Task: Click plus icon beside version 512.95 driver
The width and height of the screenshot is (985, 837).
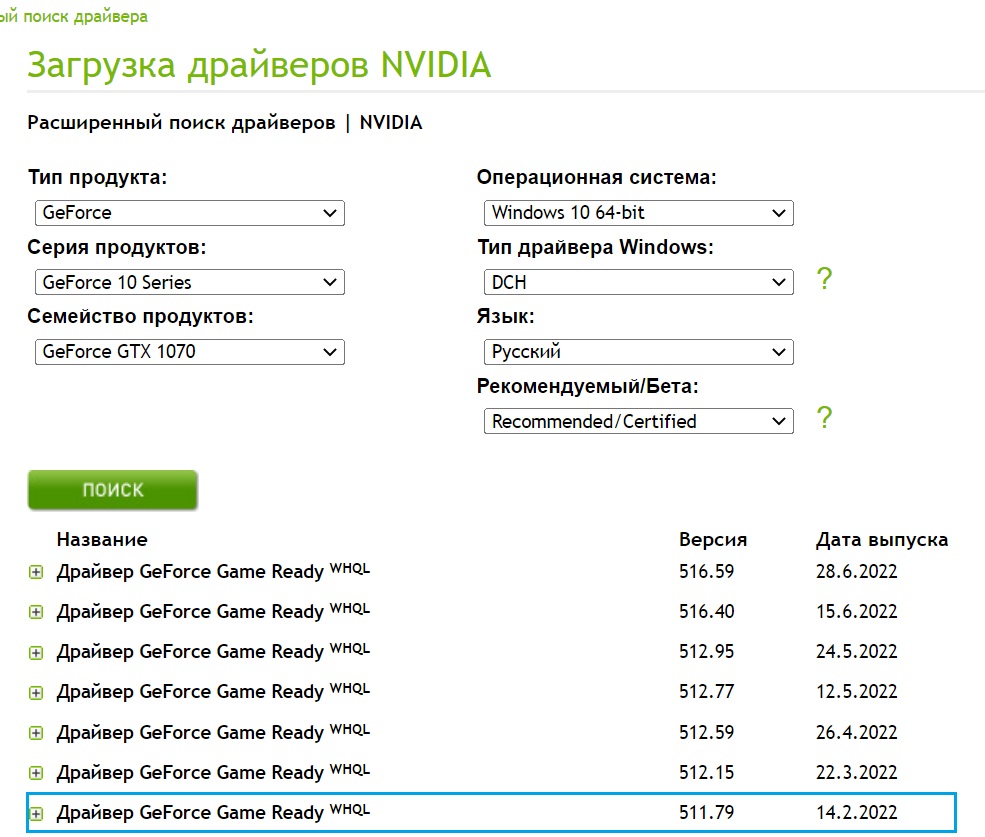Action: (x=36, y=653)
